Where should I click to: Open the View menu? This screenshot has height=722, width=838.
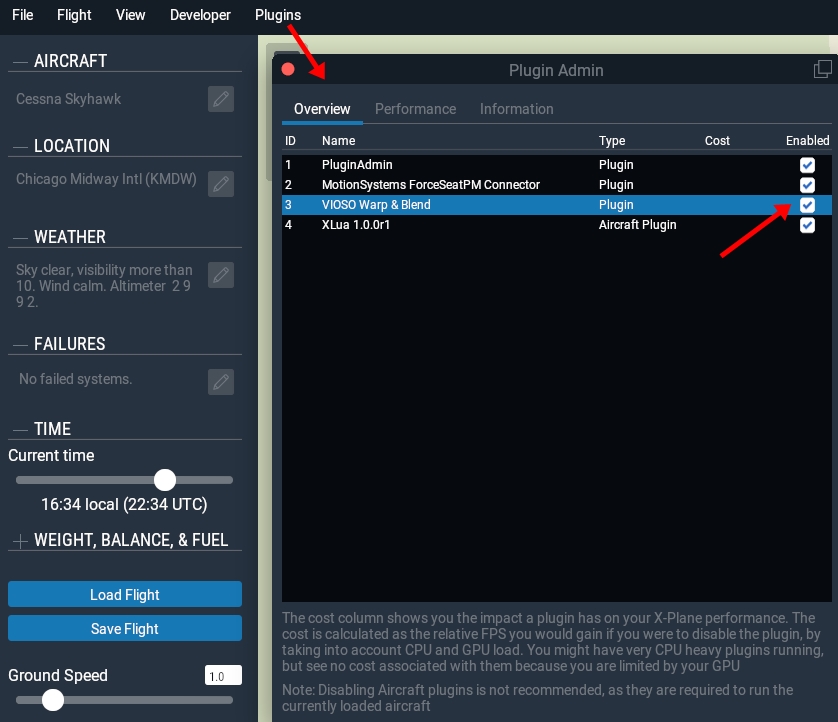tap(130, 15)
